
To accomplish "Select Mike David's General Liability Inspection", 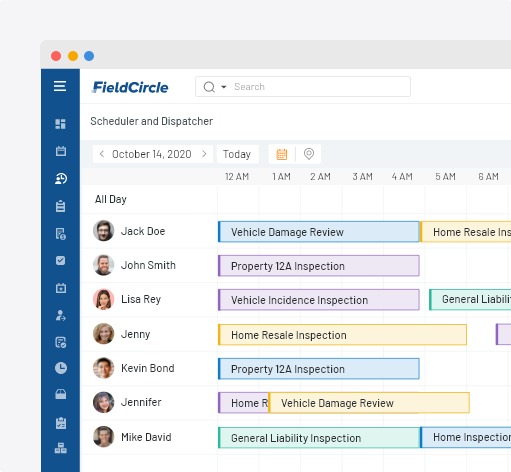I will [x=319, y=438].
